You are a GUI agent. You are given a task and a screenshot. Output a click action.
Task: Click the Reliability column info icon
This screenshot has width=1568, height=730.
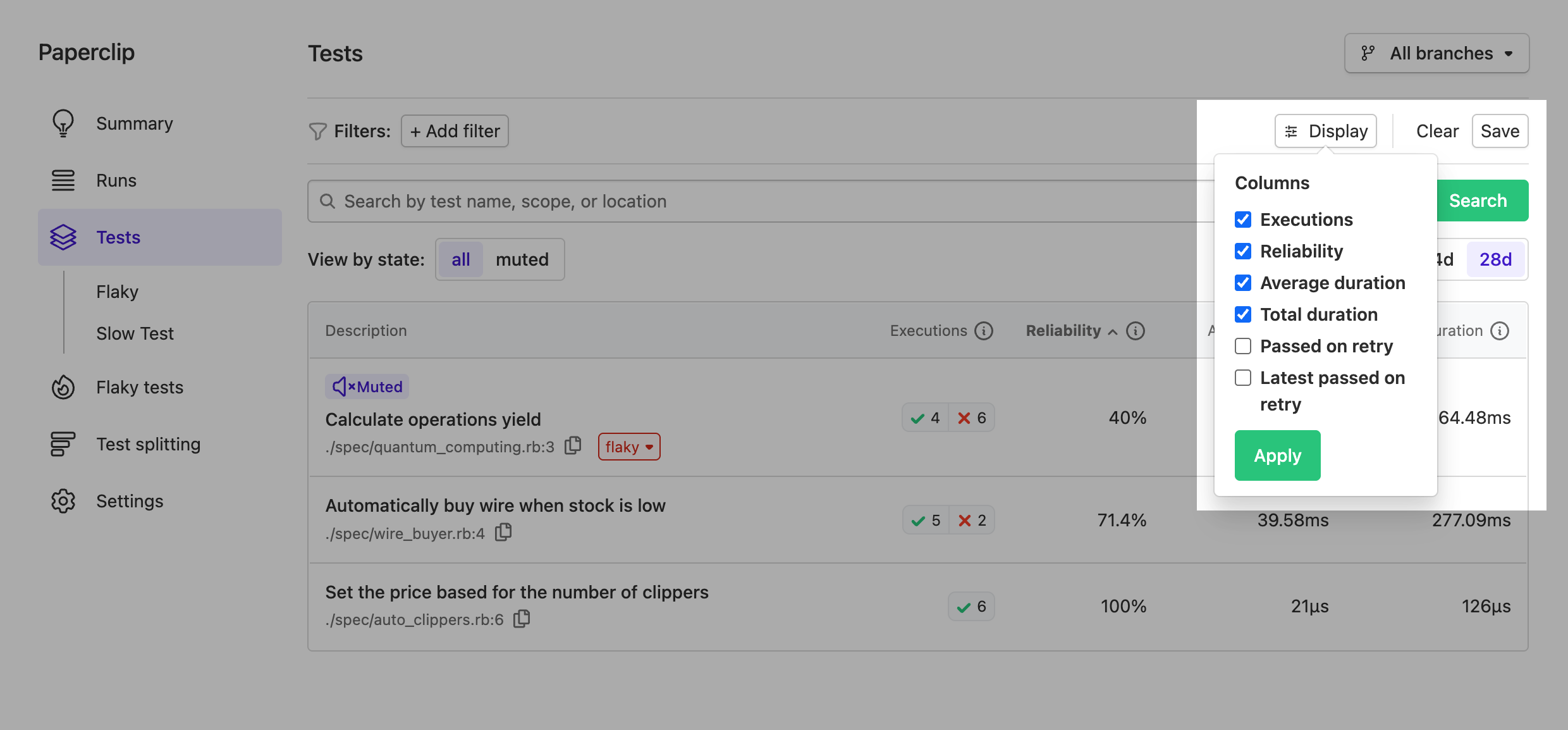(1136, 330)
